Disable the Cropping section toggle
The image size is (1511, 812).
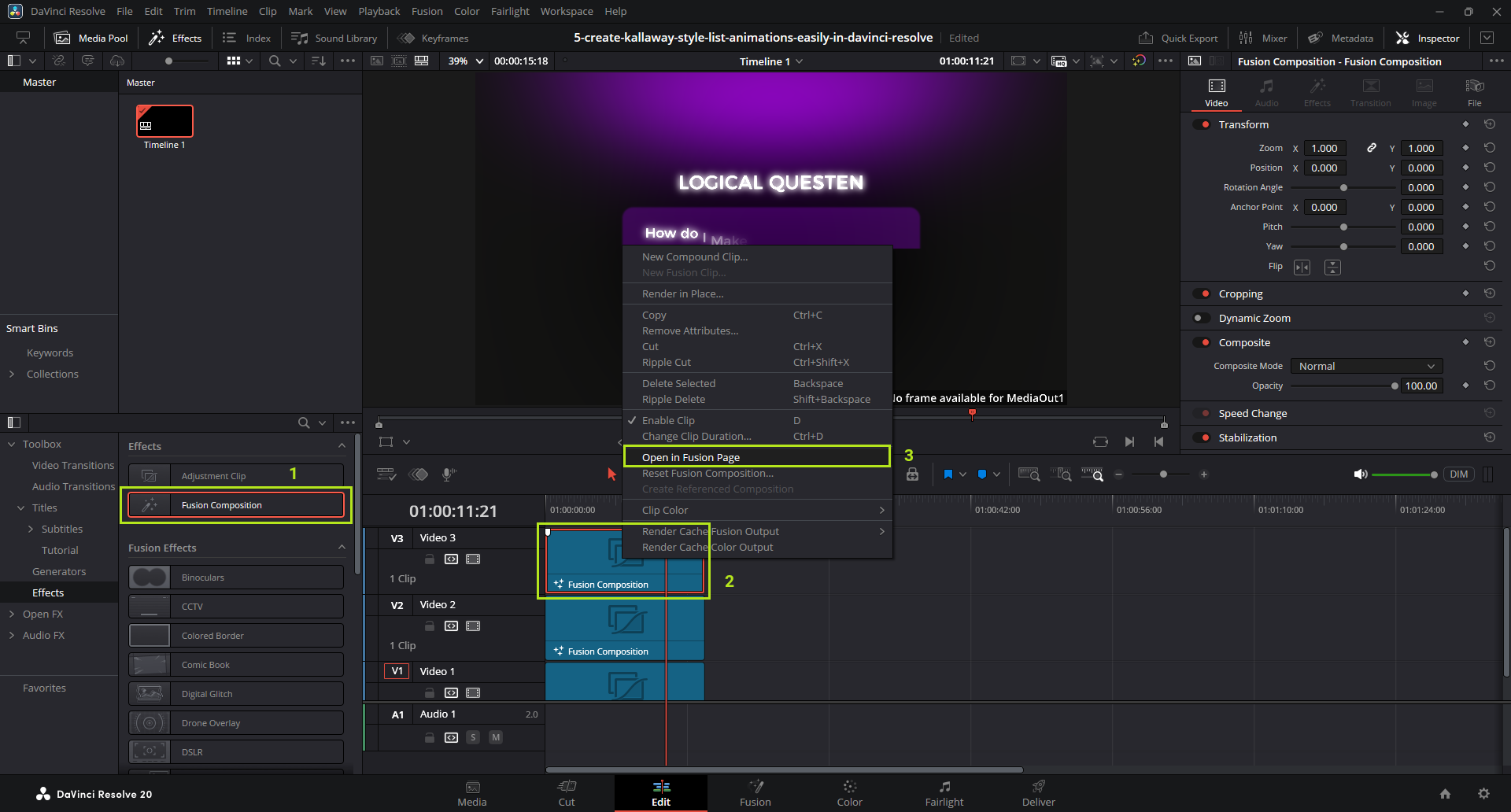1202,293
